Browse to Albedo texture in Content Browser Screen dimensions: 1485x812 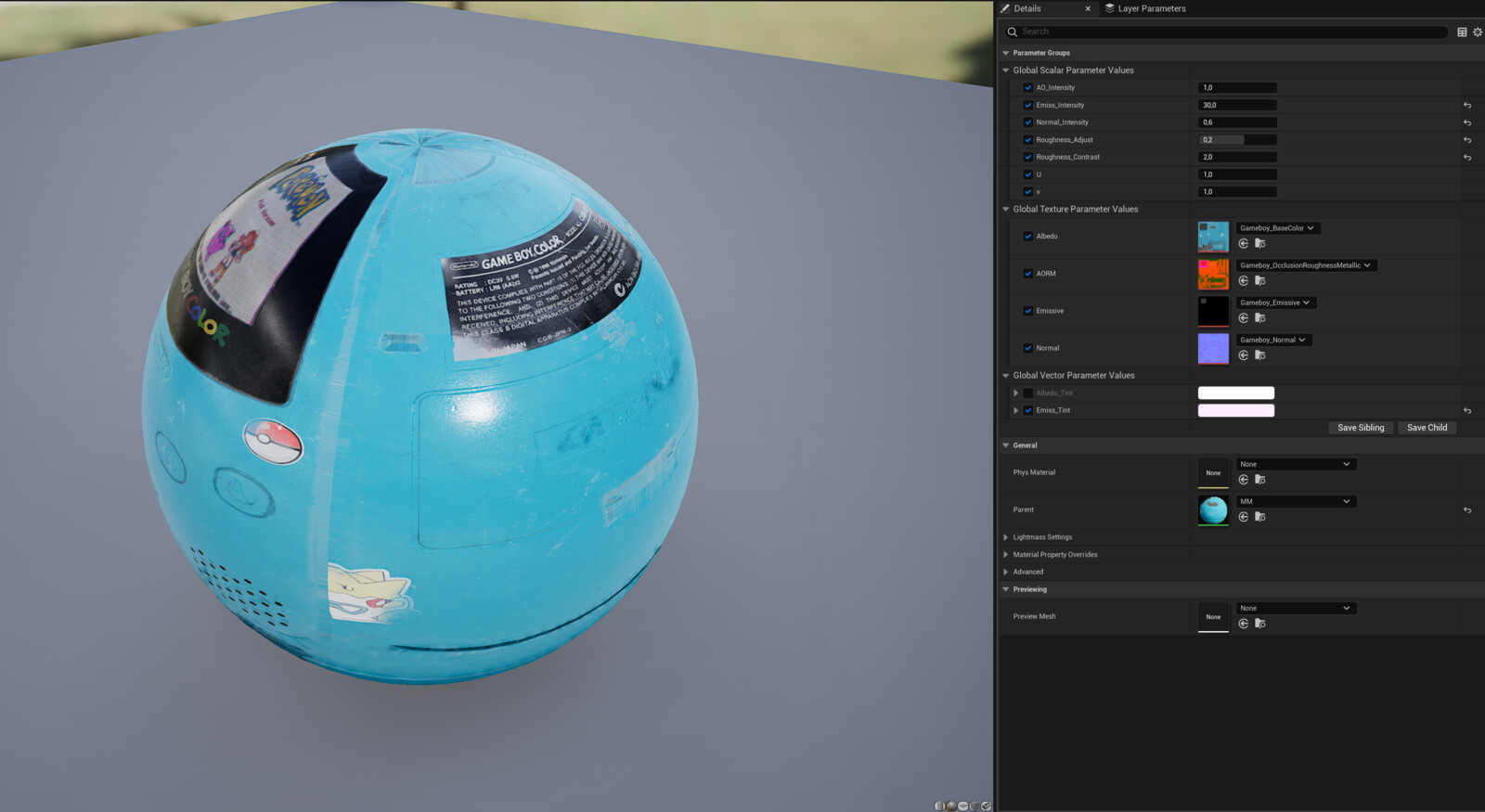click(1260, 243)
